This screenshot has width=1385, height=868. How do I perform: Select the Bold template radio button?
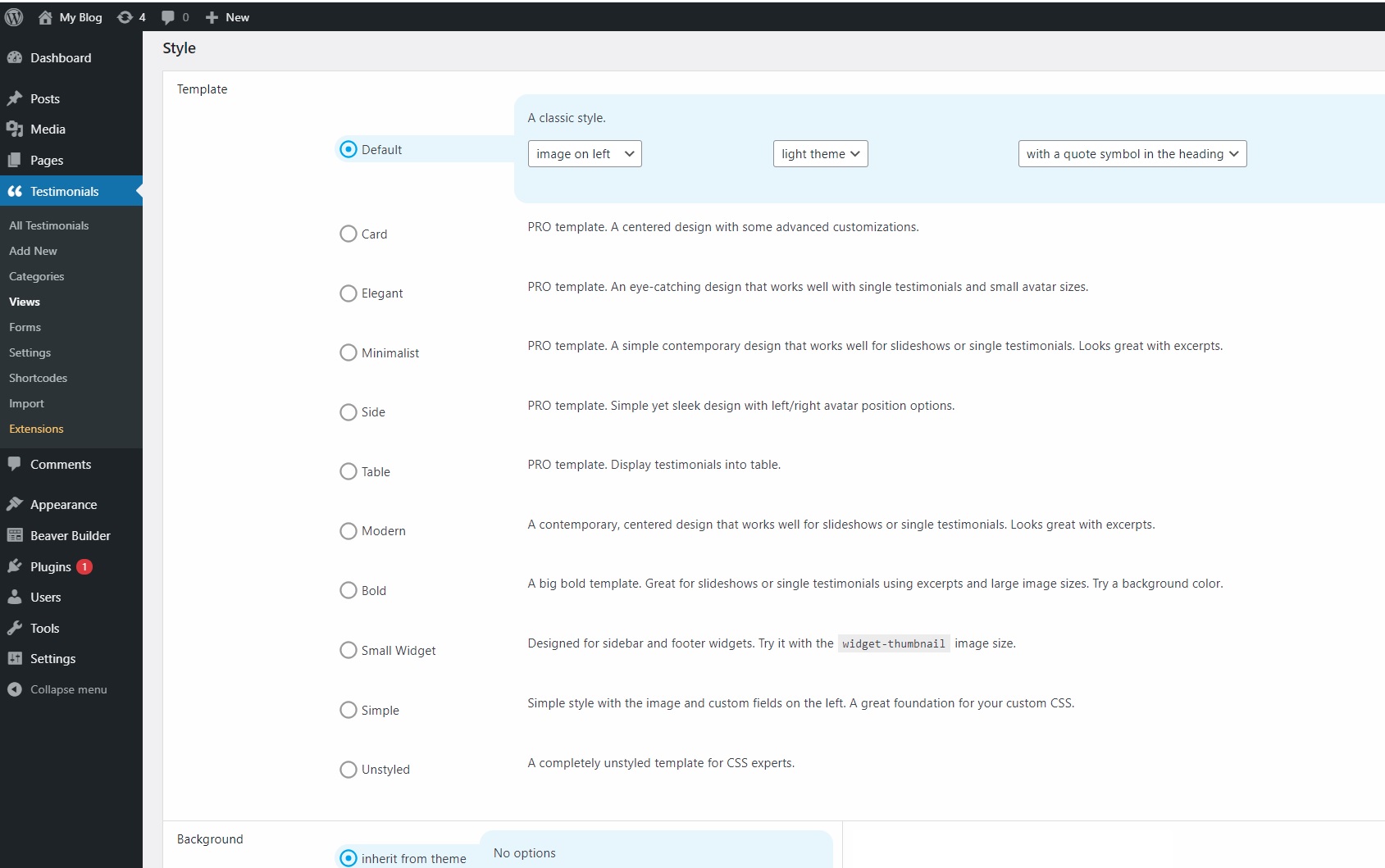click(349, 590)
